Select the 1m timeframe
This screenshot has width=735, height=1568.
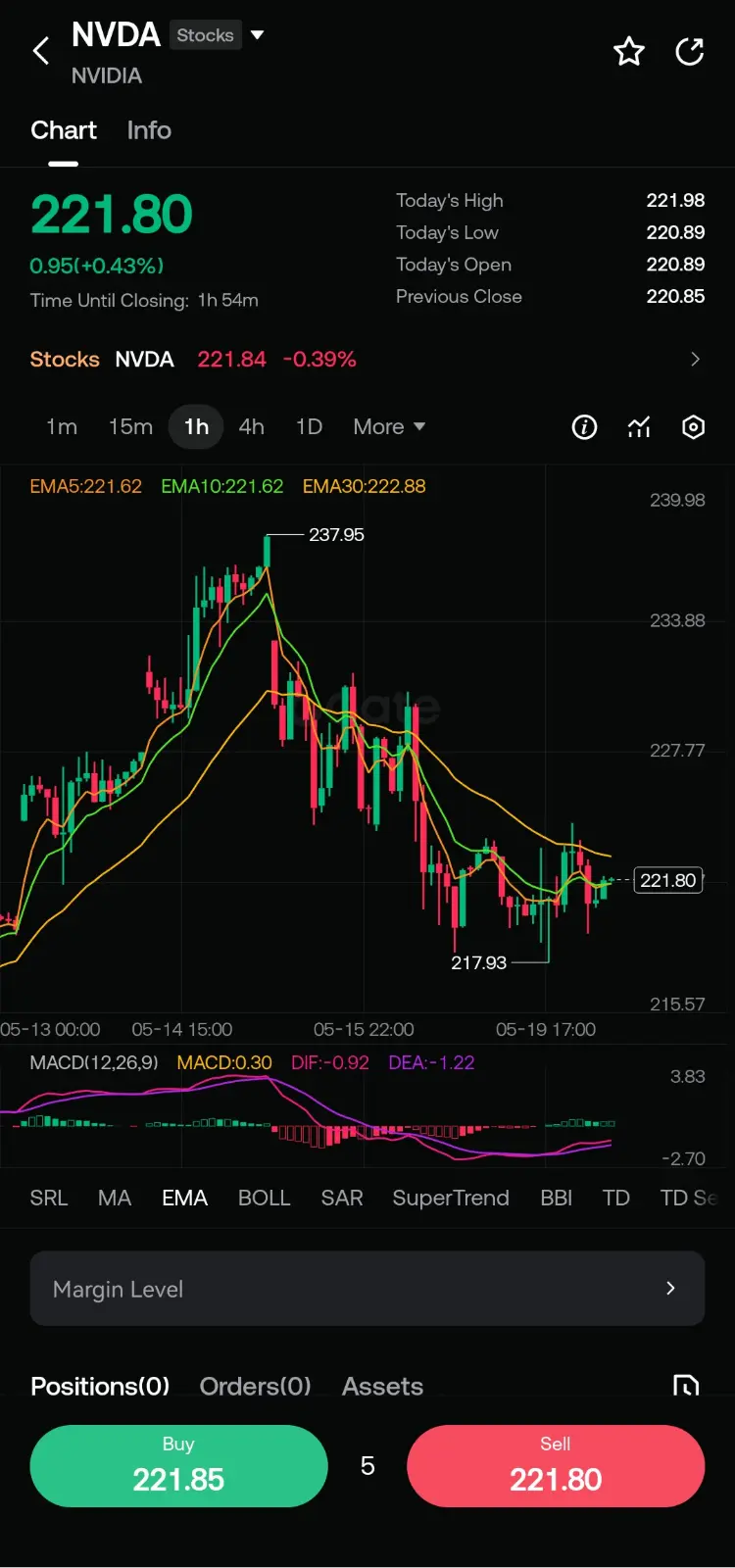[x=62, y=426]
